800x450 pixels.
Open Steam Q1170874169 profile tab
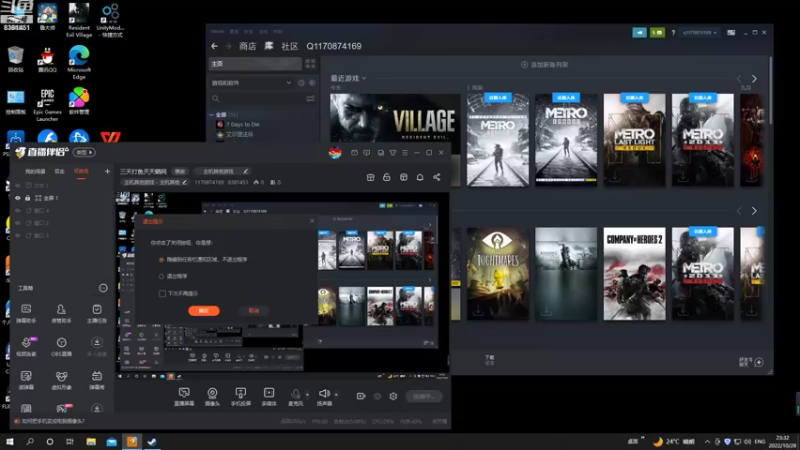pyautogui.click(x=334, y=46)
